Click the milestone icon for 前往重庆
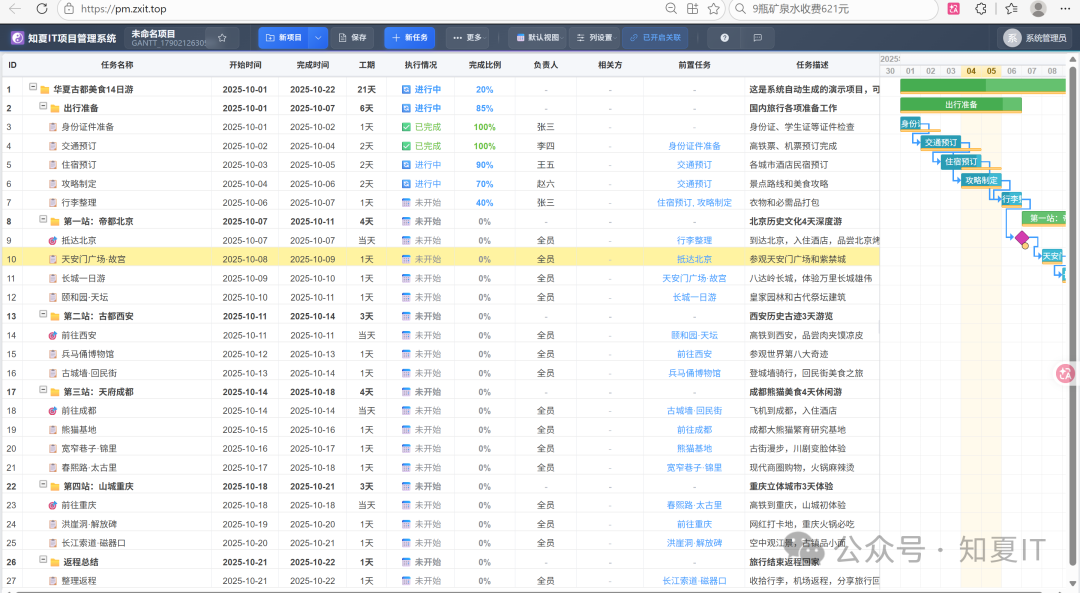Viewport: 1080px width, 593px height. [53, 505]
